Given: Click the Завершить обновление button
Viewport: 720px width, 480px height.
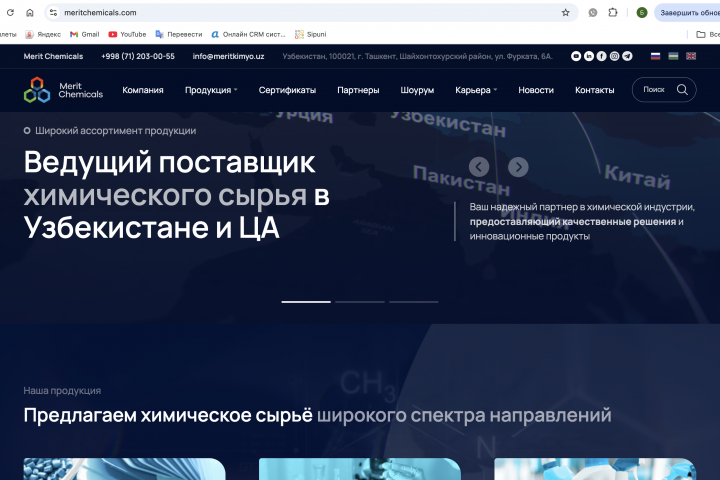Looking at the screenshot, I should tap(687, 12).
